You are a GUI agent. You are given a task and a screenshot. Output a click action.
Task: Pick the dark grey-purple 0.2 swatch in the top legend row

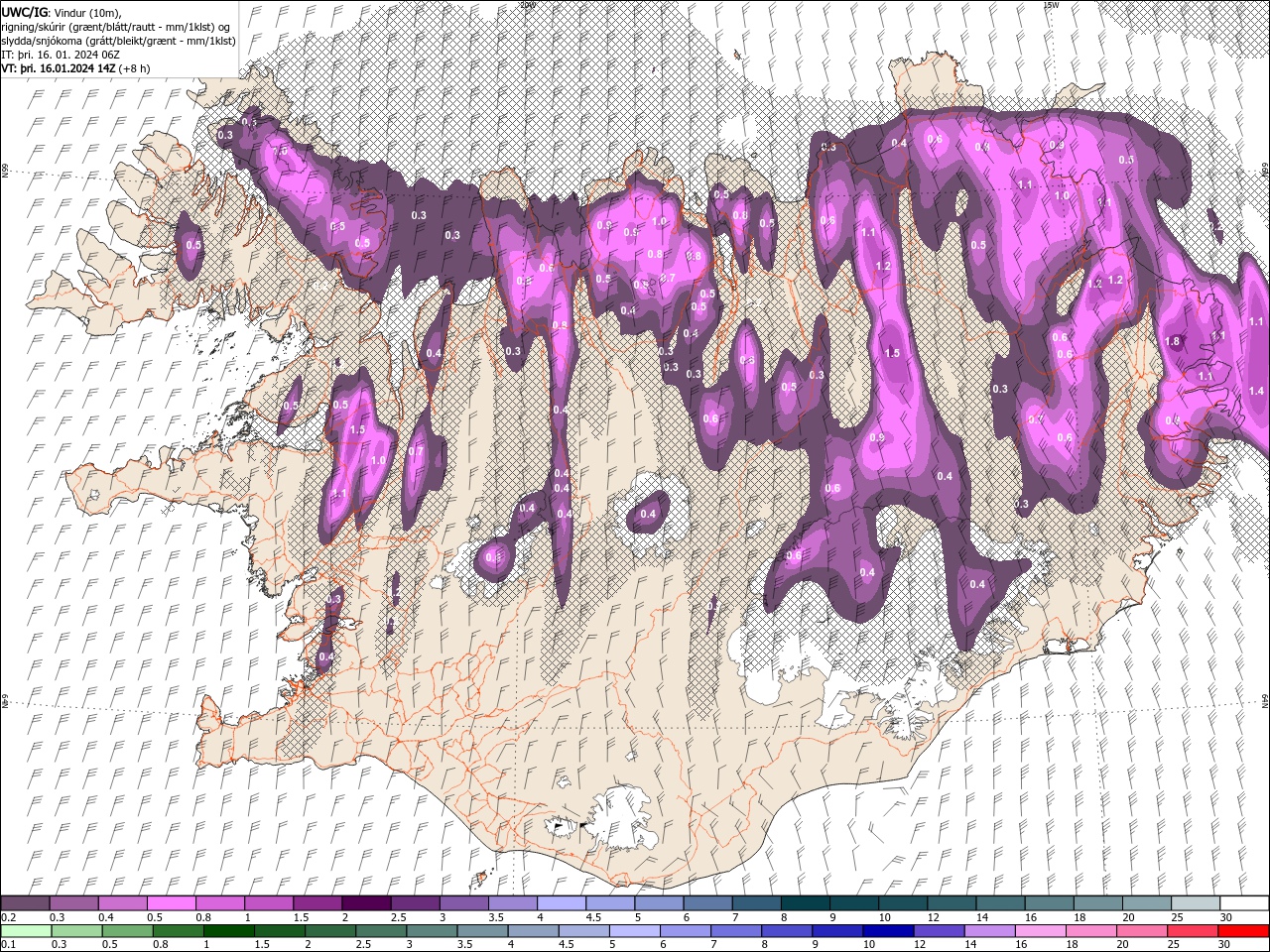point(25,903)
